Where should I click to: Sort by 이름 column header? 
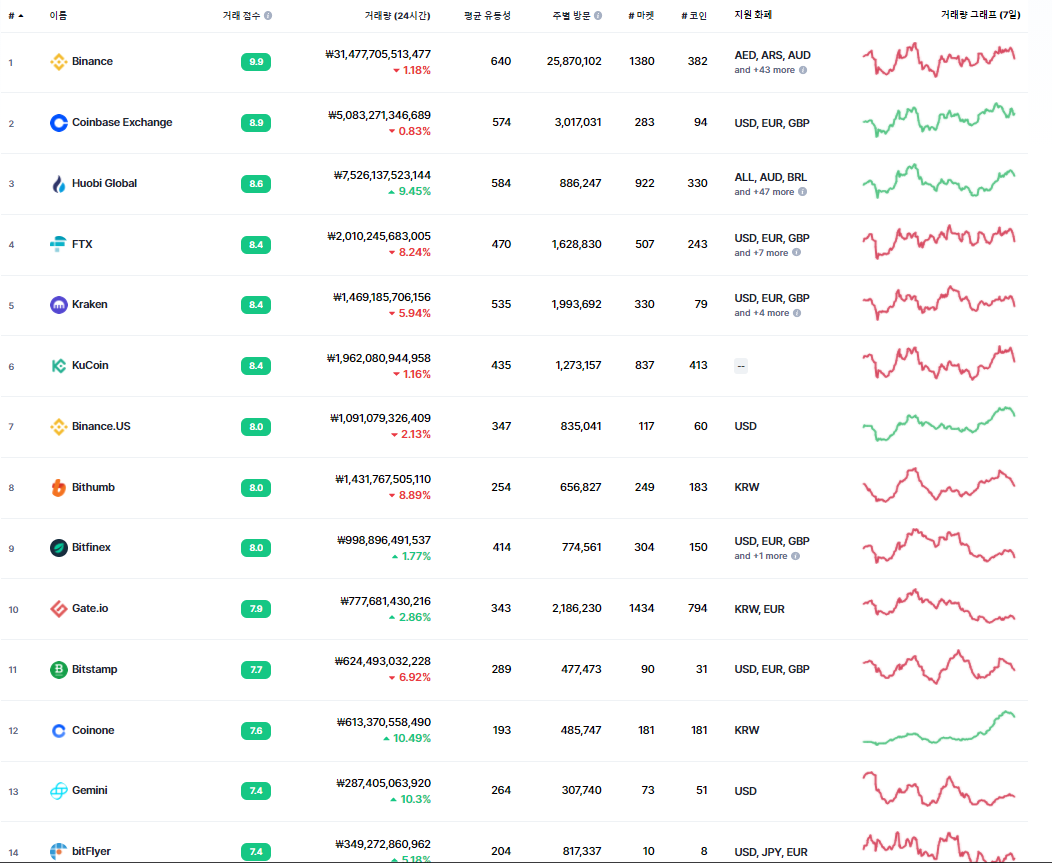coord(58,15)
